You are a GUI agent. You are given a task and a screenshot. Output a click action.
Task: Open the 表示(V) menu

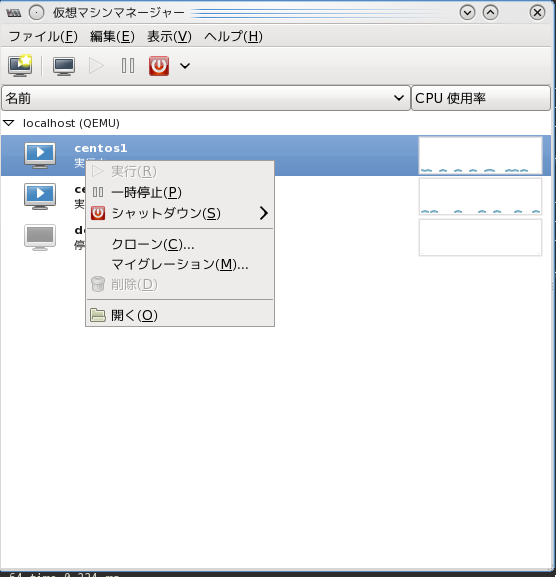click(x=169, y=36)
